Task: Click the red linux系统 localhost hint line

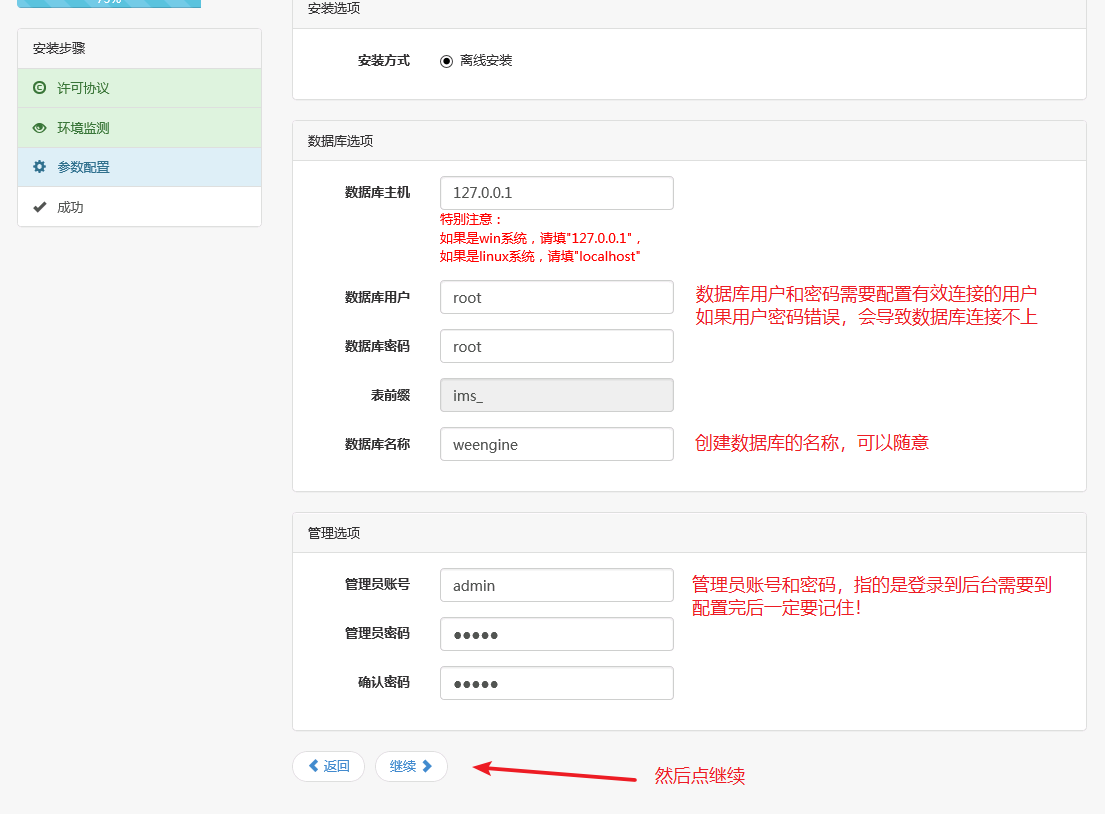Action: [x=540, y=257]
